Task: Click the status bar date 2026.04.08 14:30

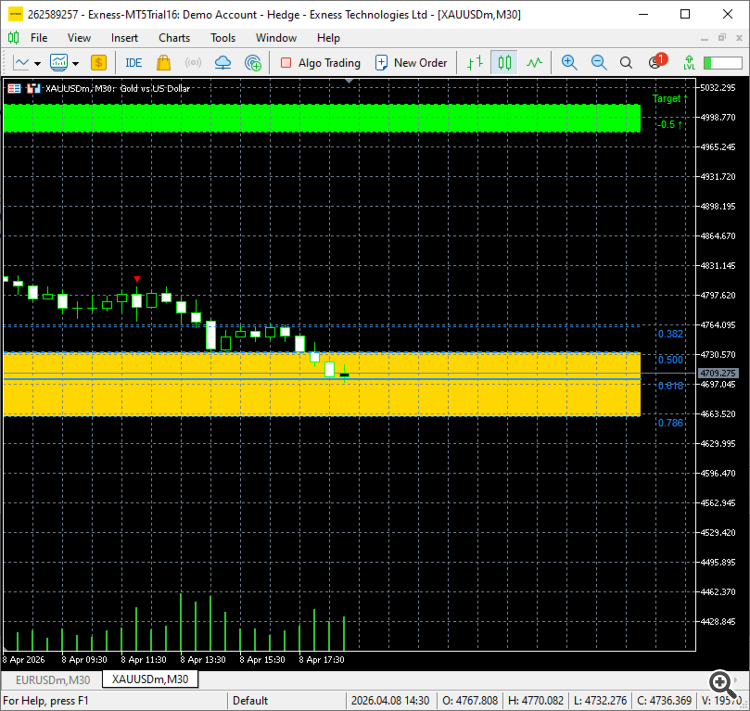Action: (x=390, y=701)
